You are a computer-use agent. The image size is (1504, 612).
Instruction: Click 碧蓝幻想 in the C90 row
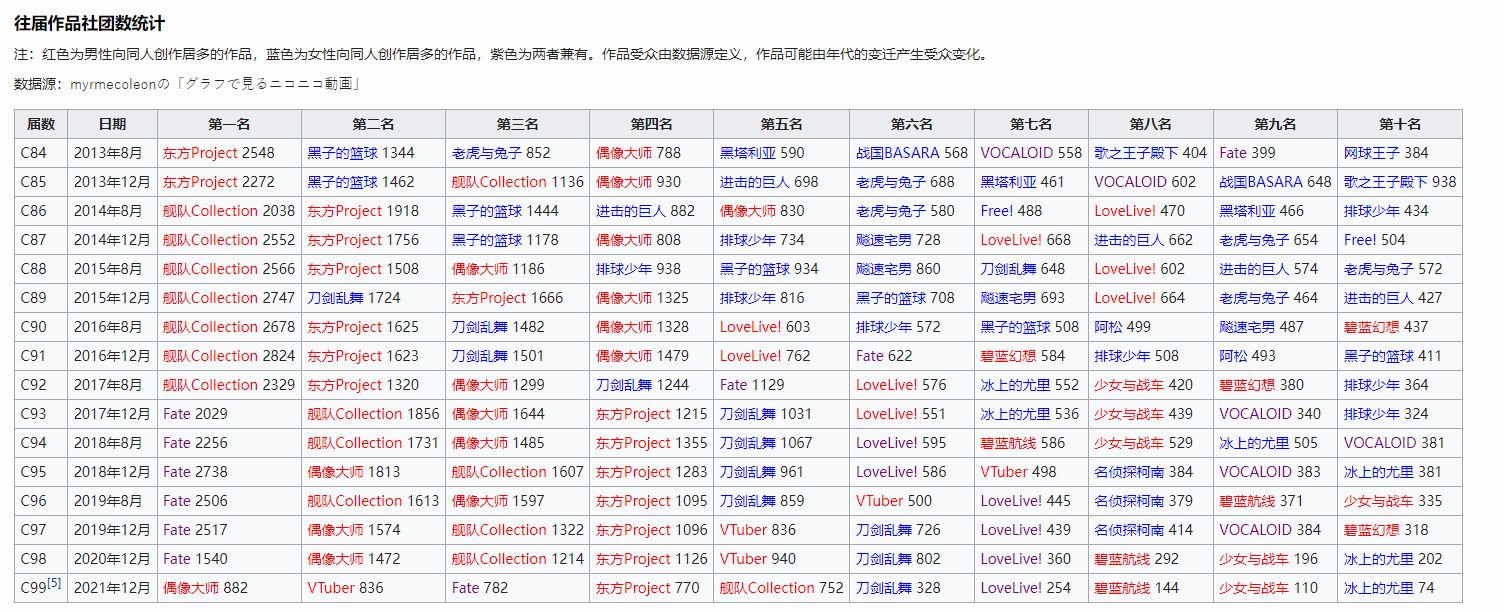click(x=1372, y=327)
